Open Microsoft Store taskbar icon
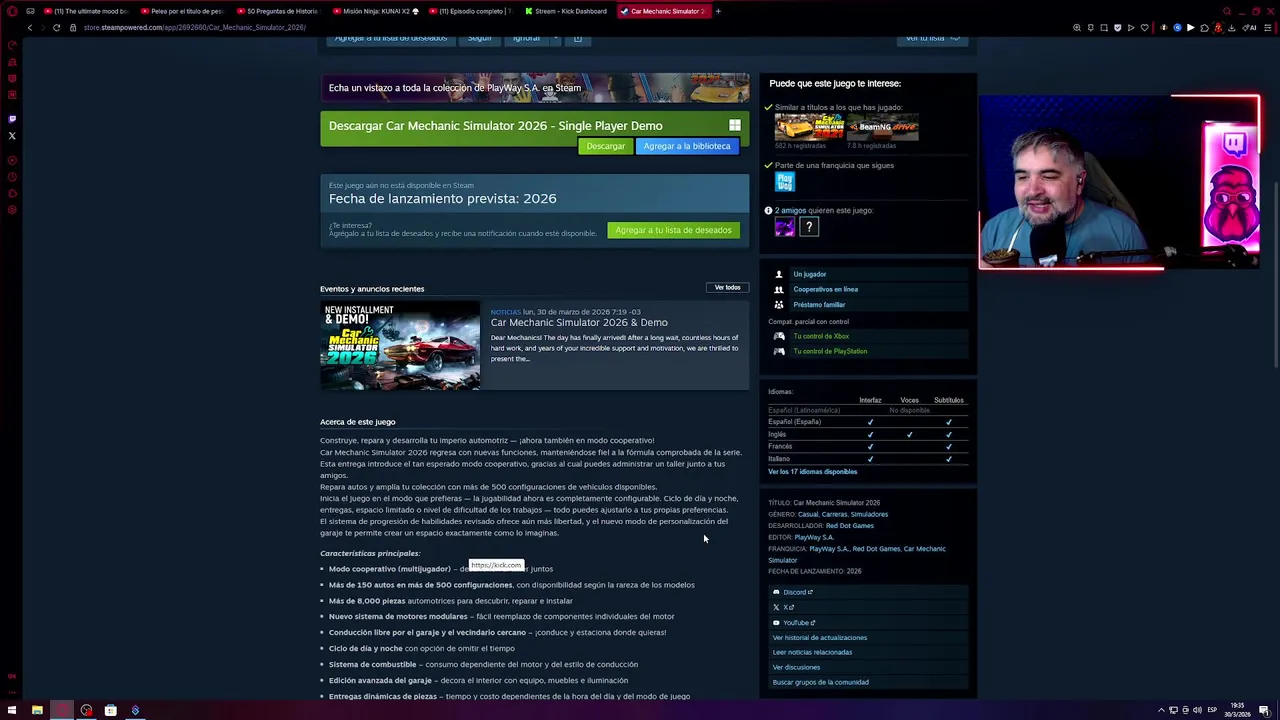1280x720 pixels. [x=111, y=710]
